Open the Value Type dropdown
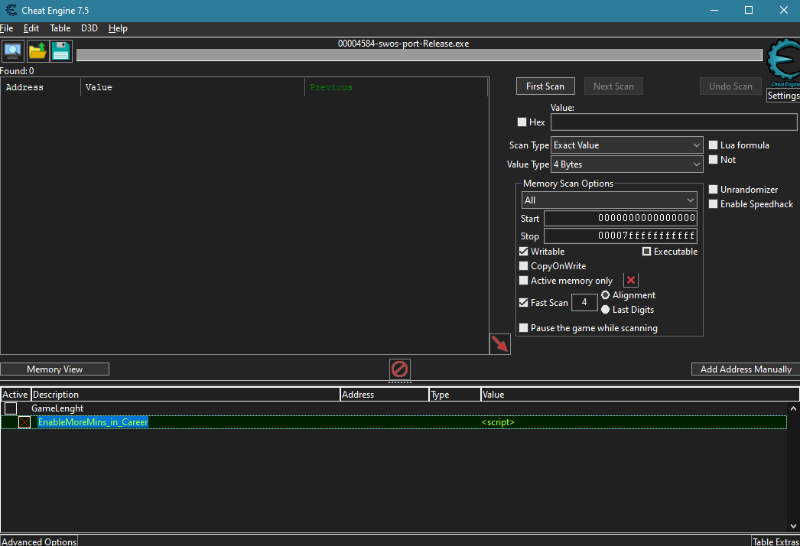Screen dimensions: 800x546 click(x=627, y=164)
